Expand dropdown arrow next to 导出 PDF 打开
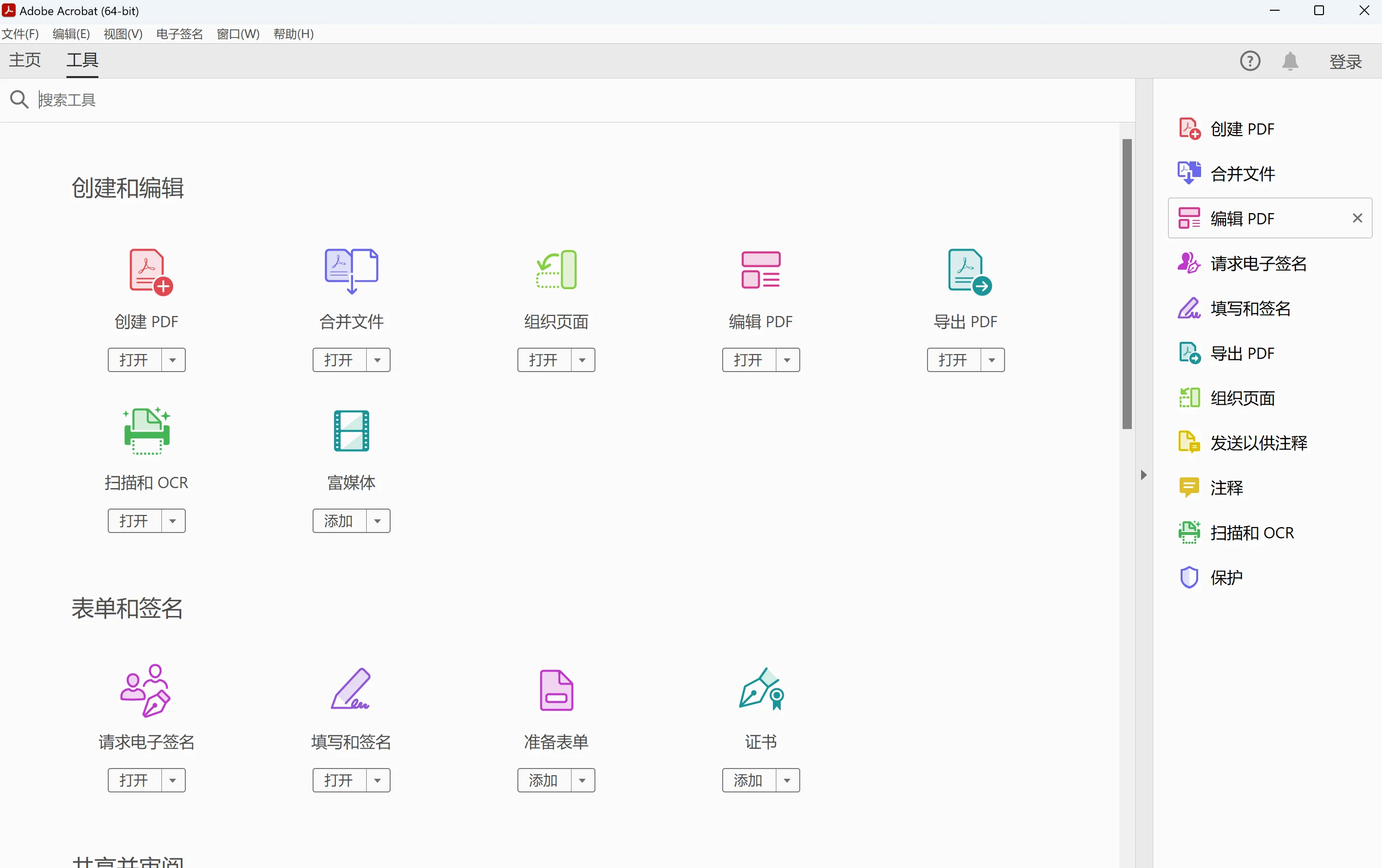Viewport: 1382px width, 868px height. [992, 360]
